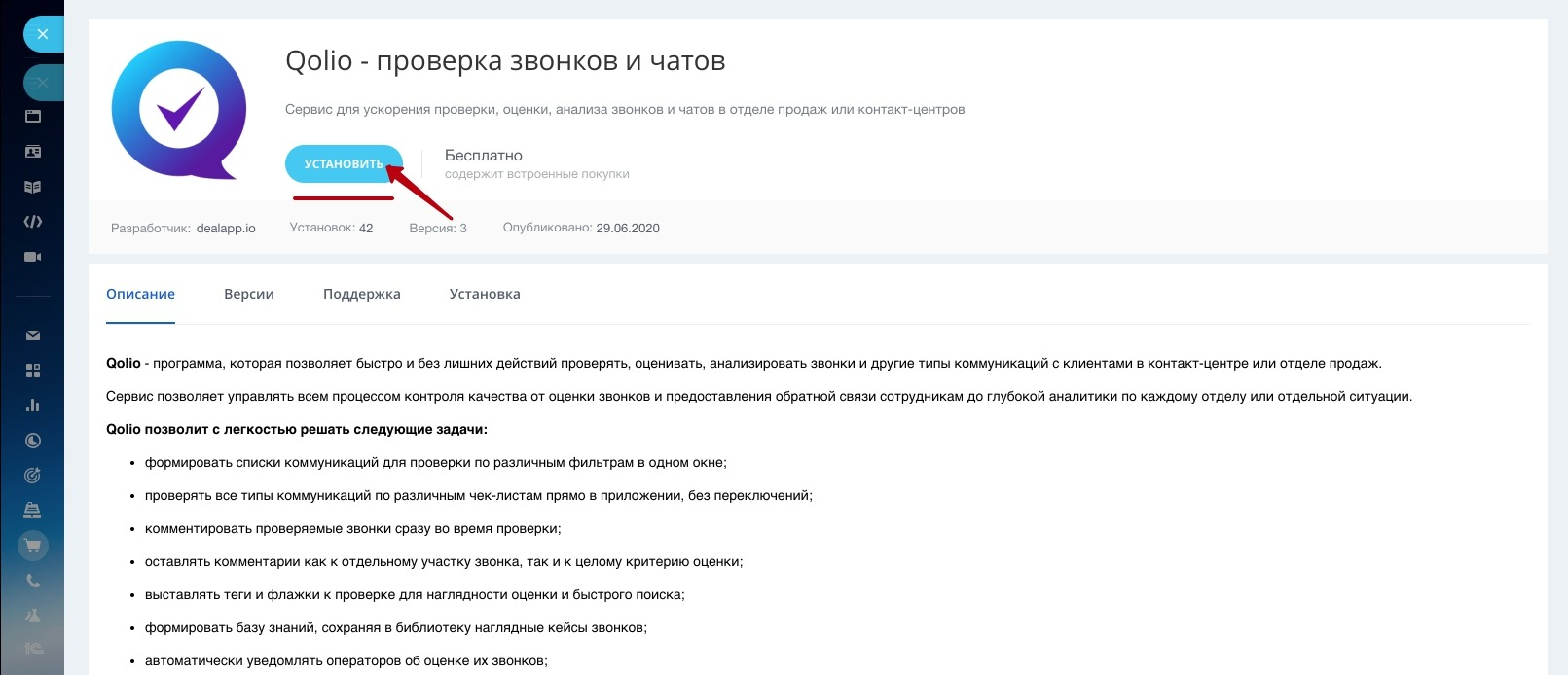Click the code brackets developer icon
Viewport: 1568px width, 675px height.
pyautogui.click(x=33, y=222)
